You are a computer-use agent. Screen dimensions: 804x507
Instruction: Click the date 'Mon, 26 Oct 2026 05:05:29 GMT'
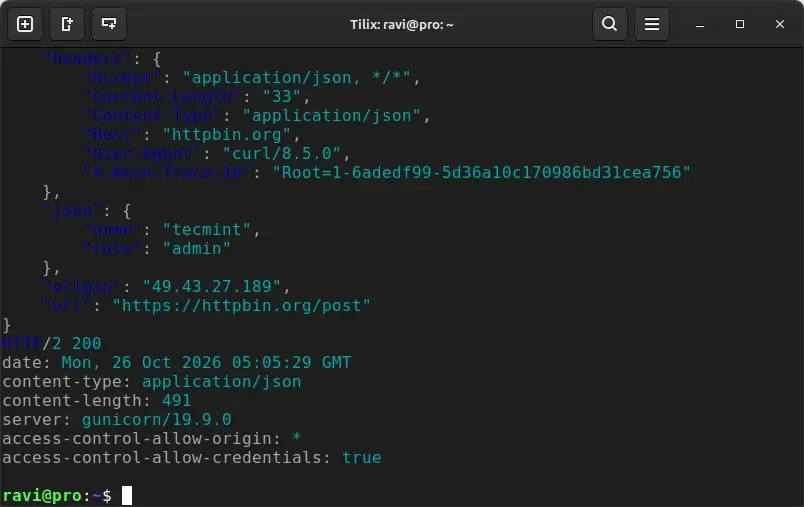[206, 362]
